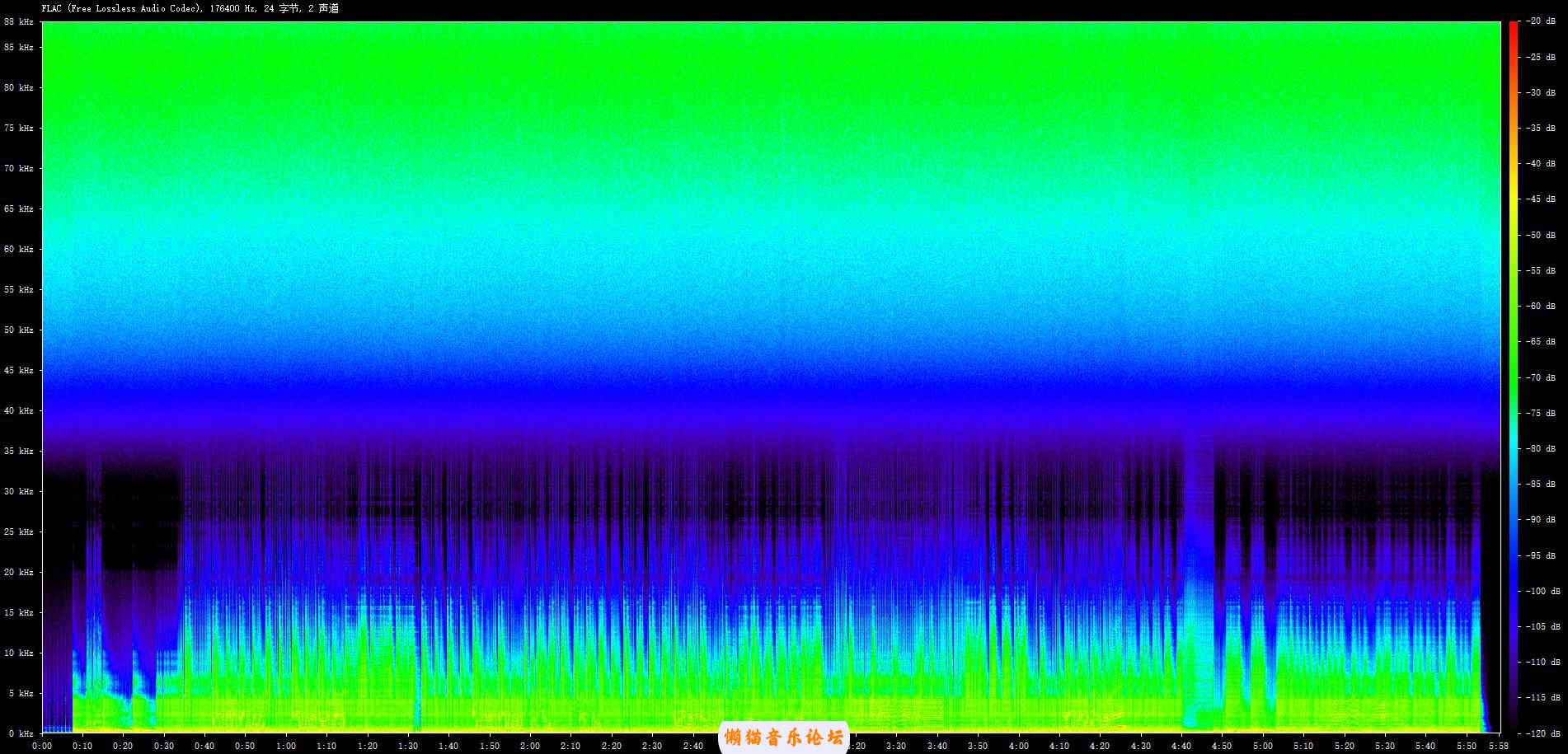Click the 25 kHz frequency label
1568x754 pixels.
point(19,532)
